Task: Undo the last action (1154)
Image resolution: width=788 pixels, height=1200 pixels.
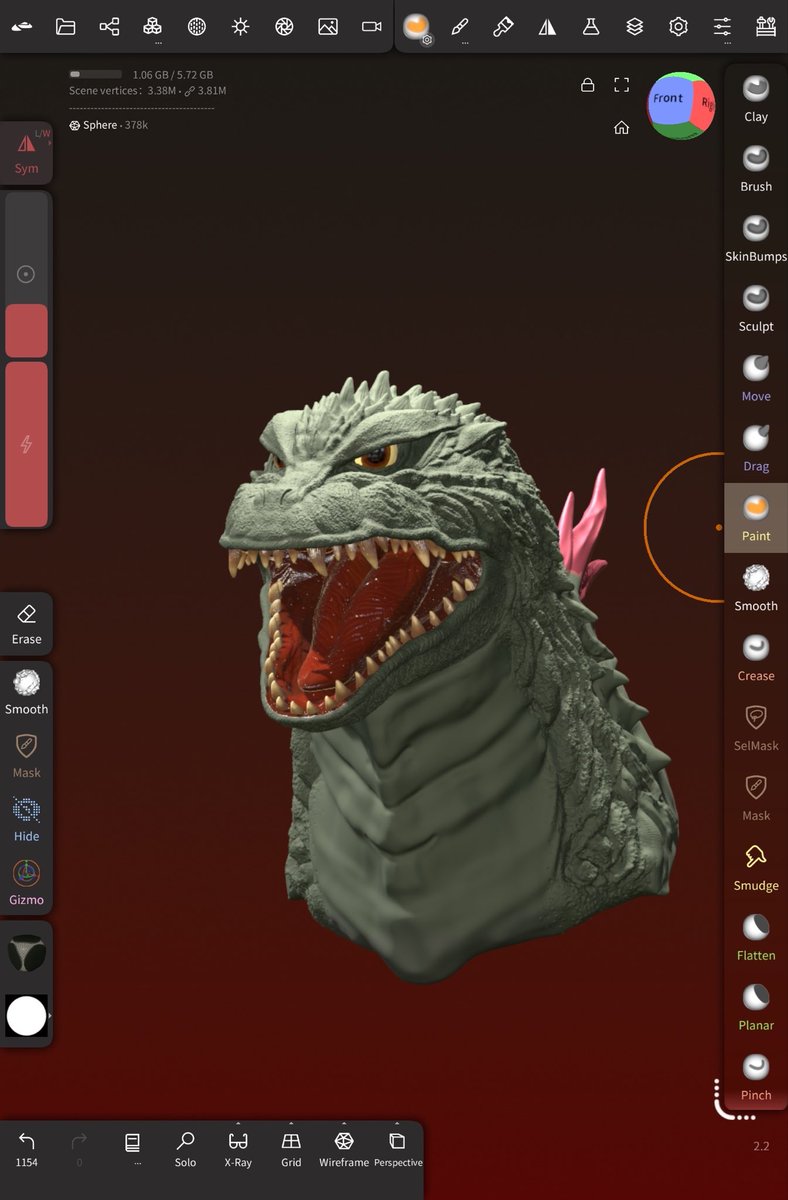Action: click(x=27, y=1148)
